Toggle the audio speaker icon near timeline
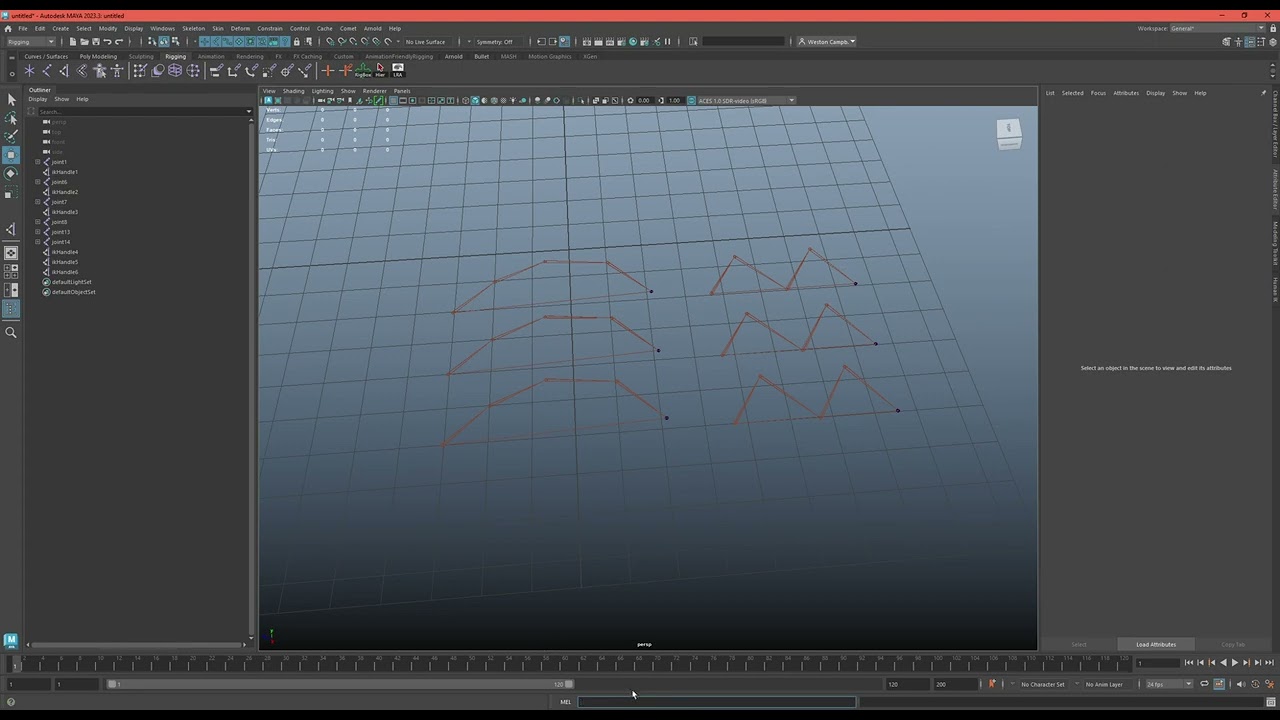This screenshot has height=720, width=1280. (1241, 684)
